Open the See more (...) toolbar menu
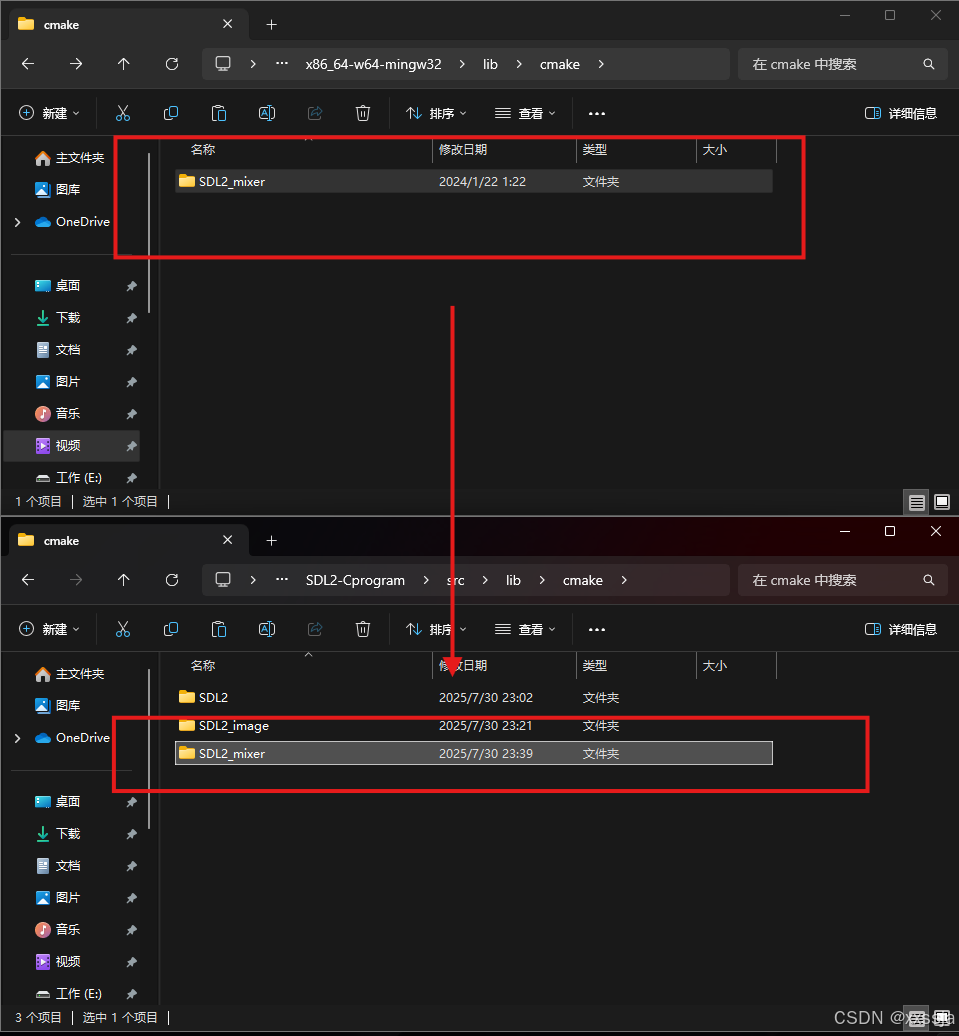This screenshot has width=959, height=1036. (597, 113)
